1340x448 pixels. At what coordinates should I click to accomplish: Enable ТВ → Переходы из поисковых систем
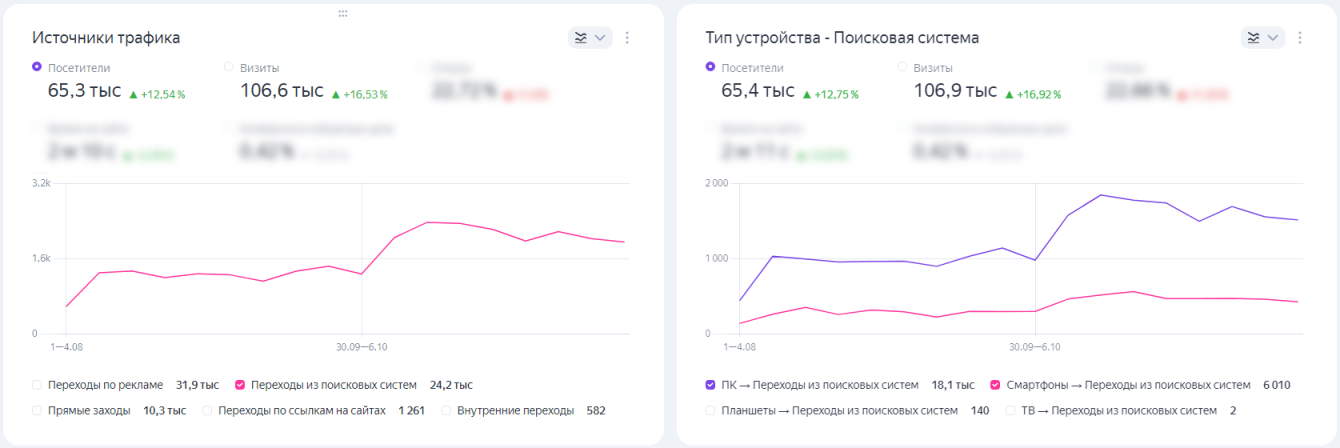[x=1011, y=410]
